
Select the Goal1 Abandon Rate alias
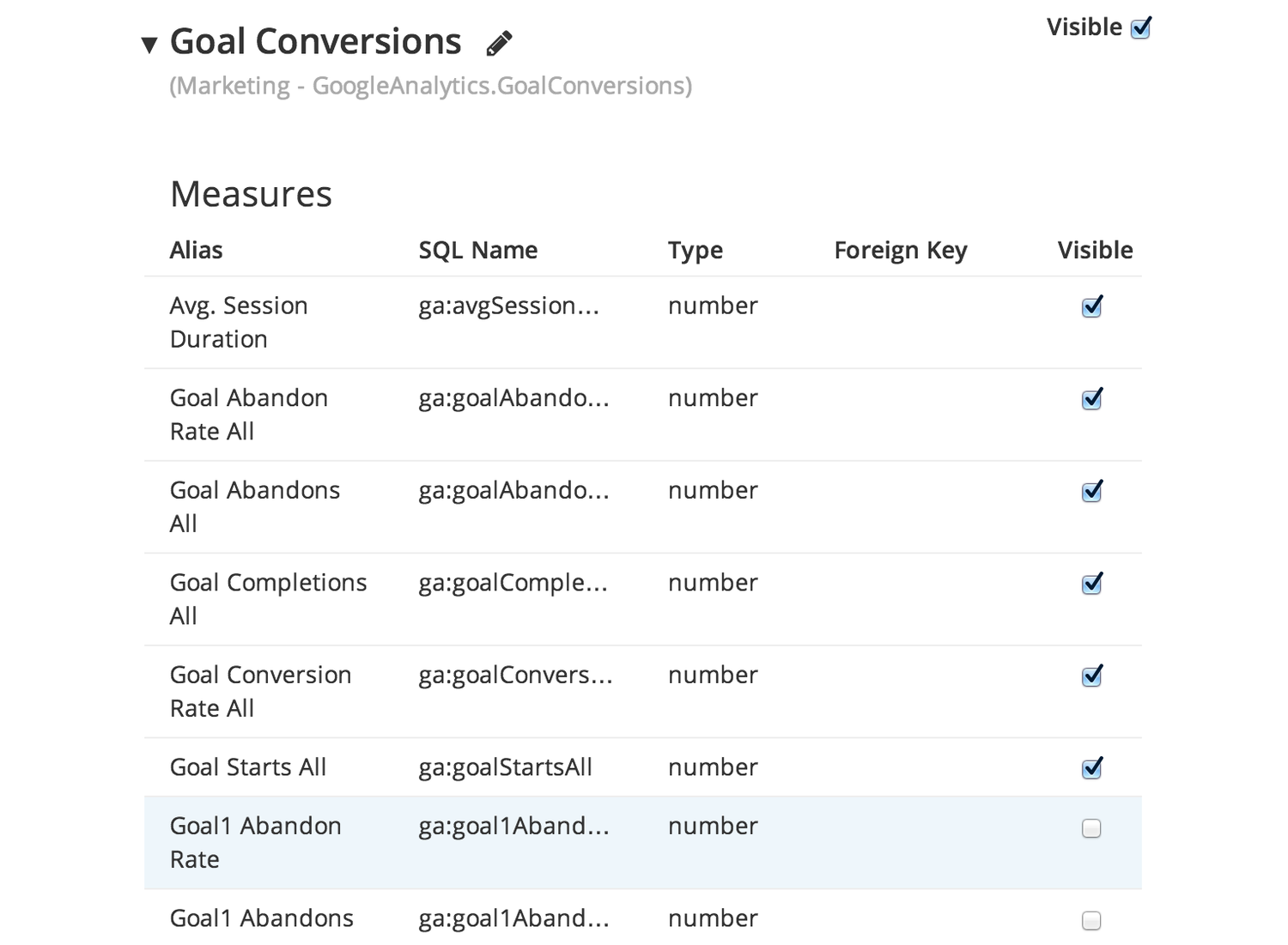click(256, 842)
